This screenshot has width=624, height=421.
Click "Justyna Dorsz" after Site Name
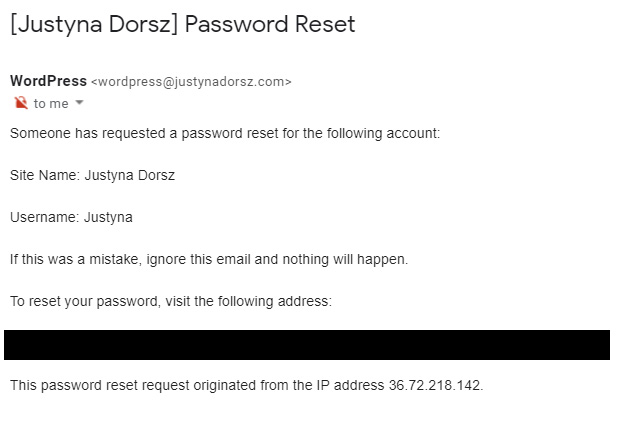[130, 175]
